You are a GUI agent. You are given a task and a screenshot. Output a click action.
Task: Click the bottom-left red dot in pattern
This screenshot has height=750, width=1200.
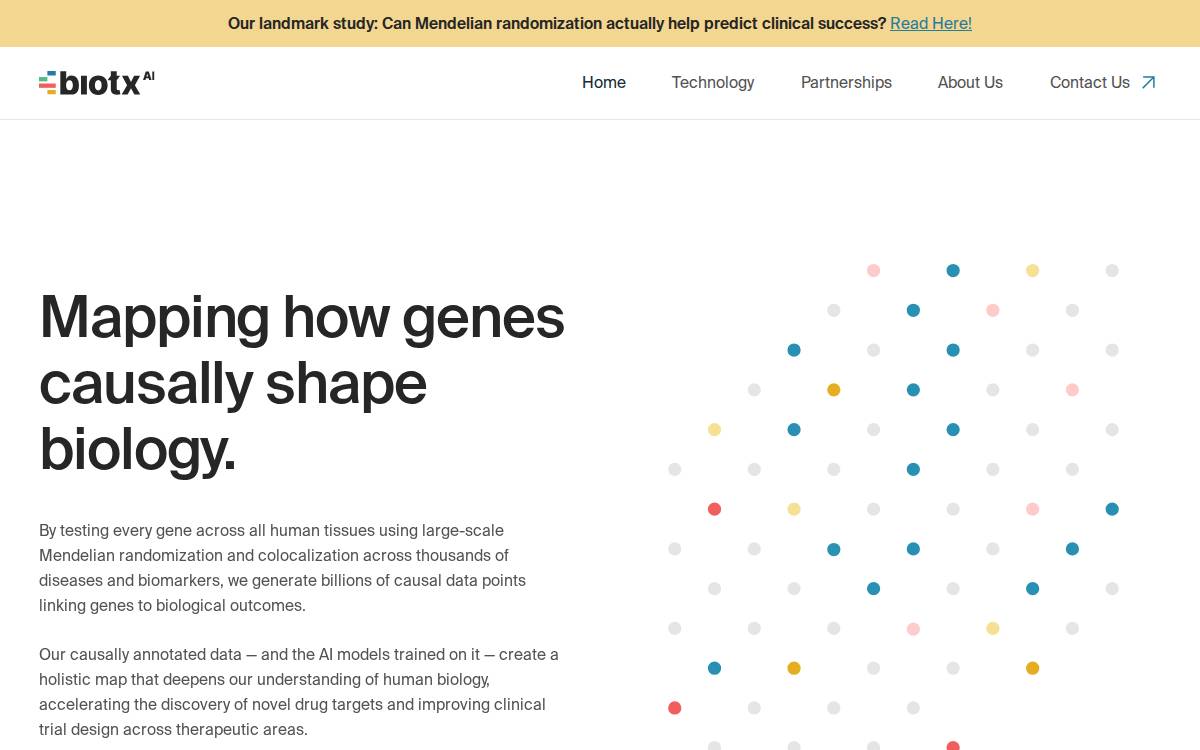click(675, 708)
